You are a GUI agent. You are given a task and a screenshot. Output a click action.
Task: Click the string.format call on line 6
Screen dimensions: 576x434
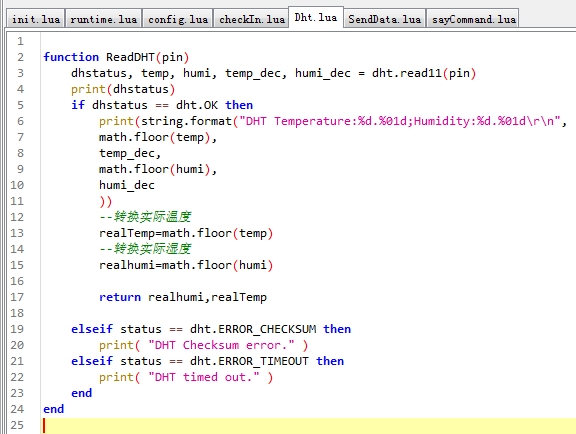click(186, 121)
